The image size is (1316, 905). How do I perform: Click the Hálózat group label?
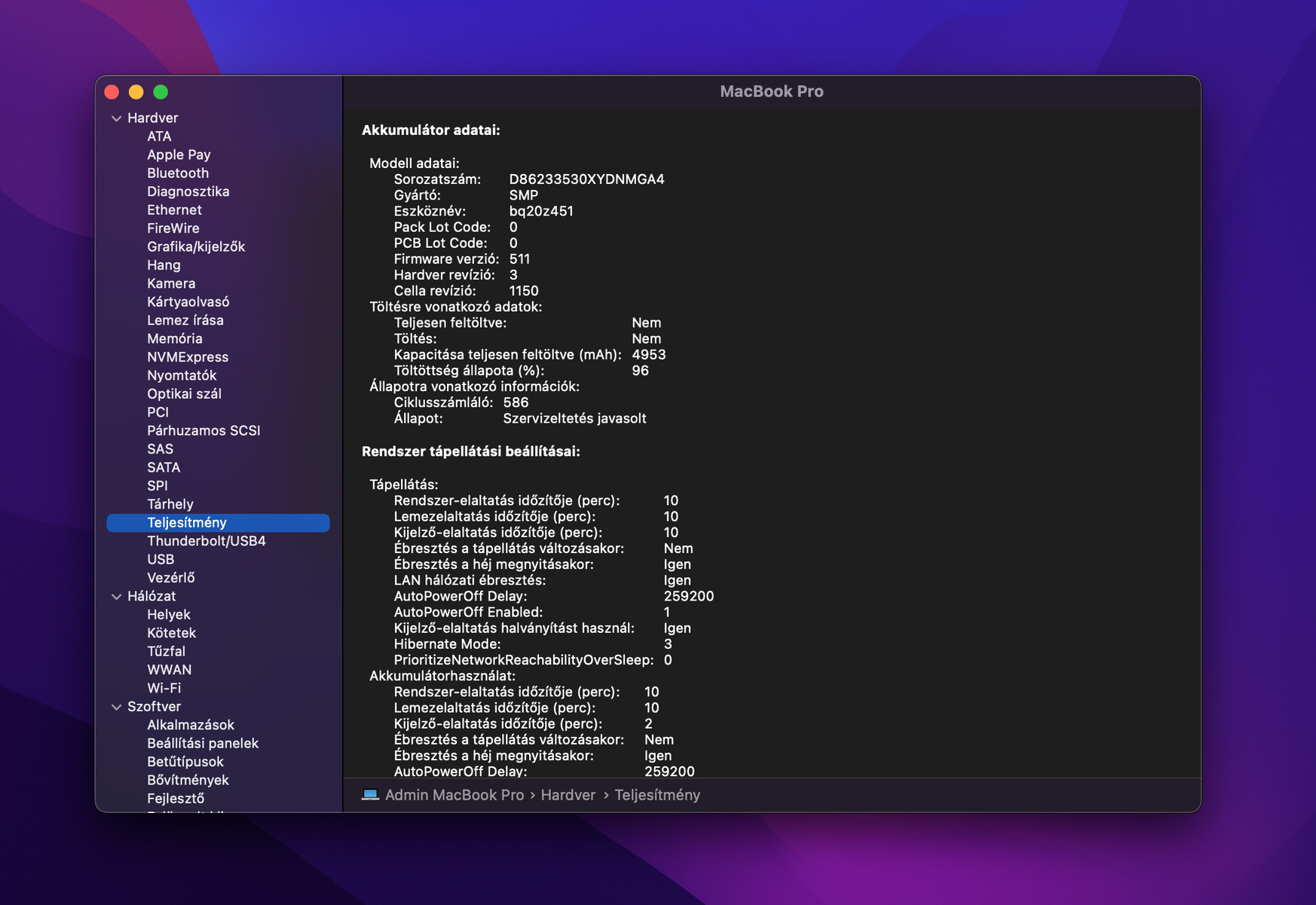coord(151,596)
